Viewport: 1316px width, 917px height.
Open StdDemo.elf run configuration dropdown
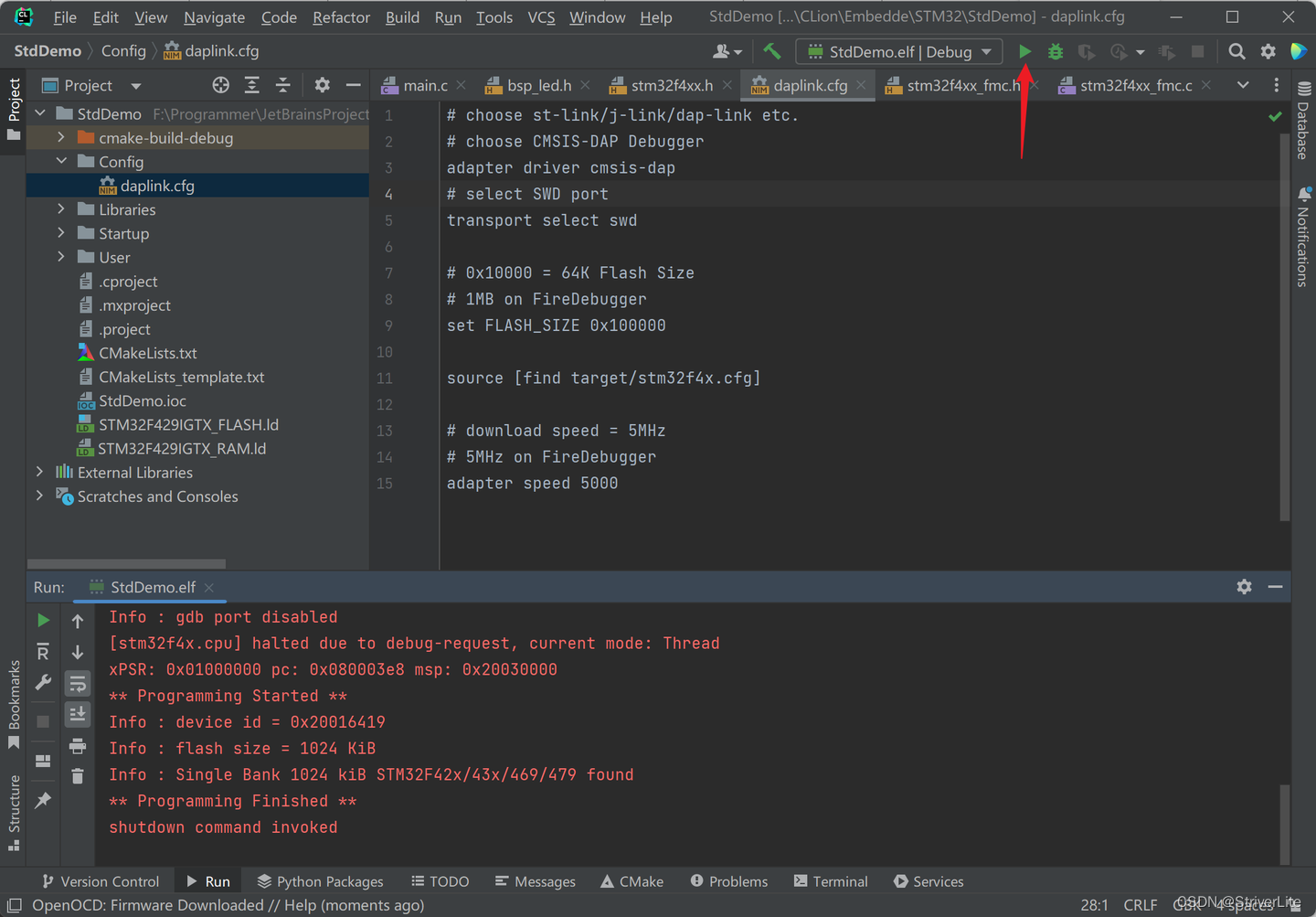pyautogui.click(x=899, y=52)
